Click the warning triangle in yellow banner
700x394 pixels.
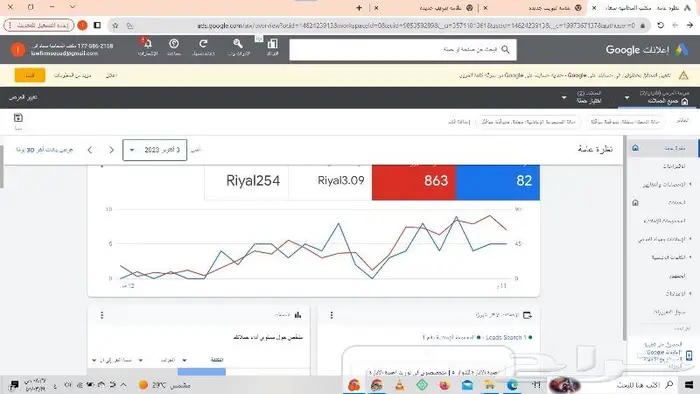tap(683, 75)
